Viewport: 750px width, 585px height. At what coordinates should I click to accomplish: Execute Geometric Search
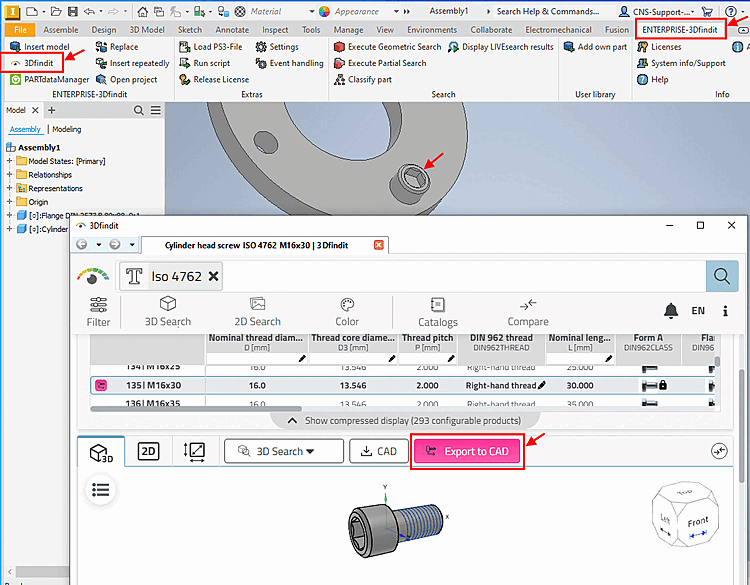click(387, 47)
